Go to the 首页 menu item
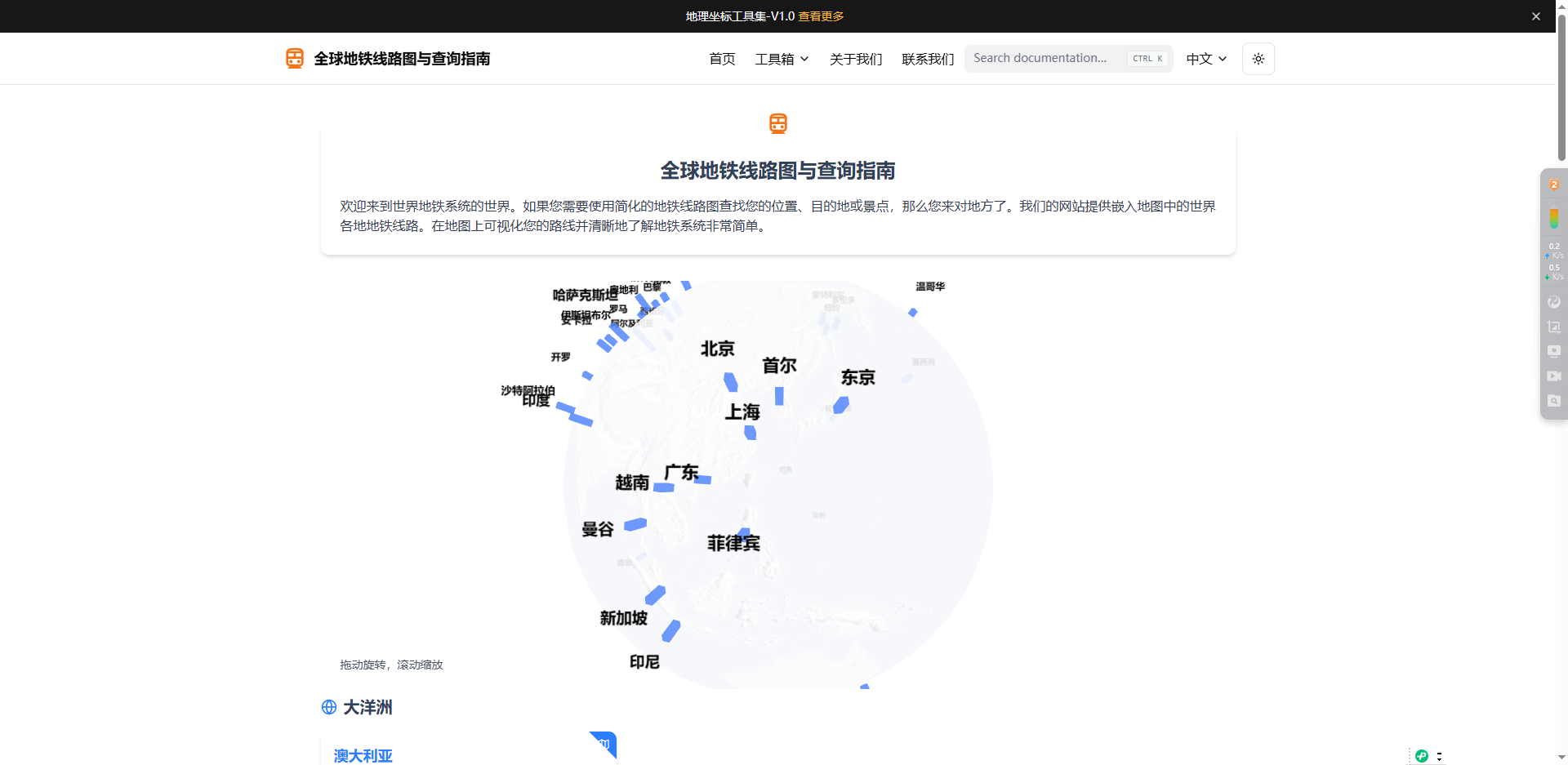Viewport: 1568px width, 765px height. [x=722, y=59]
